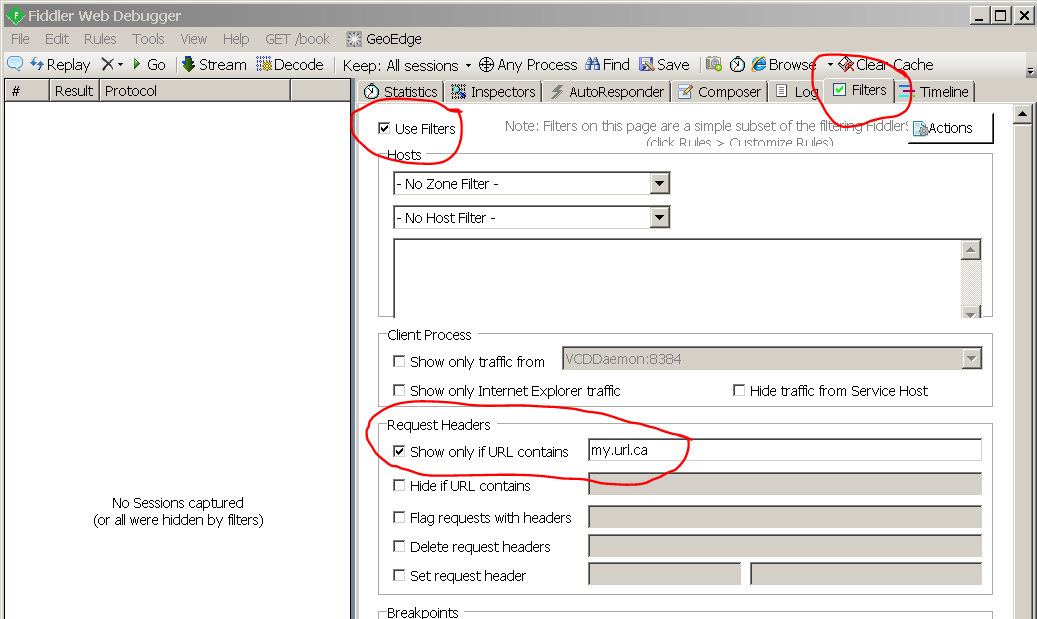Click the Actions button
The height and width of the screenshot is (619, 1037).
tap(950, 128)
